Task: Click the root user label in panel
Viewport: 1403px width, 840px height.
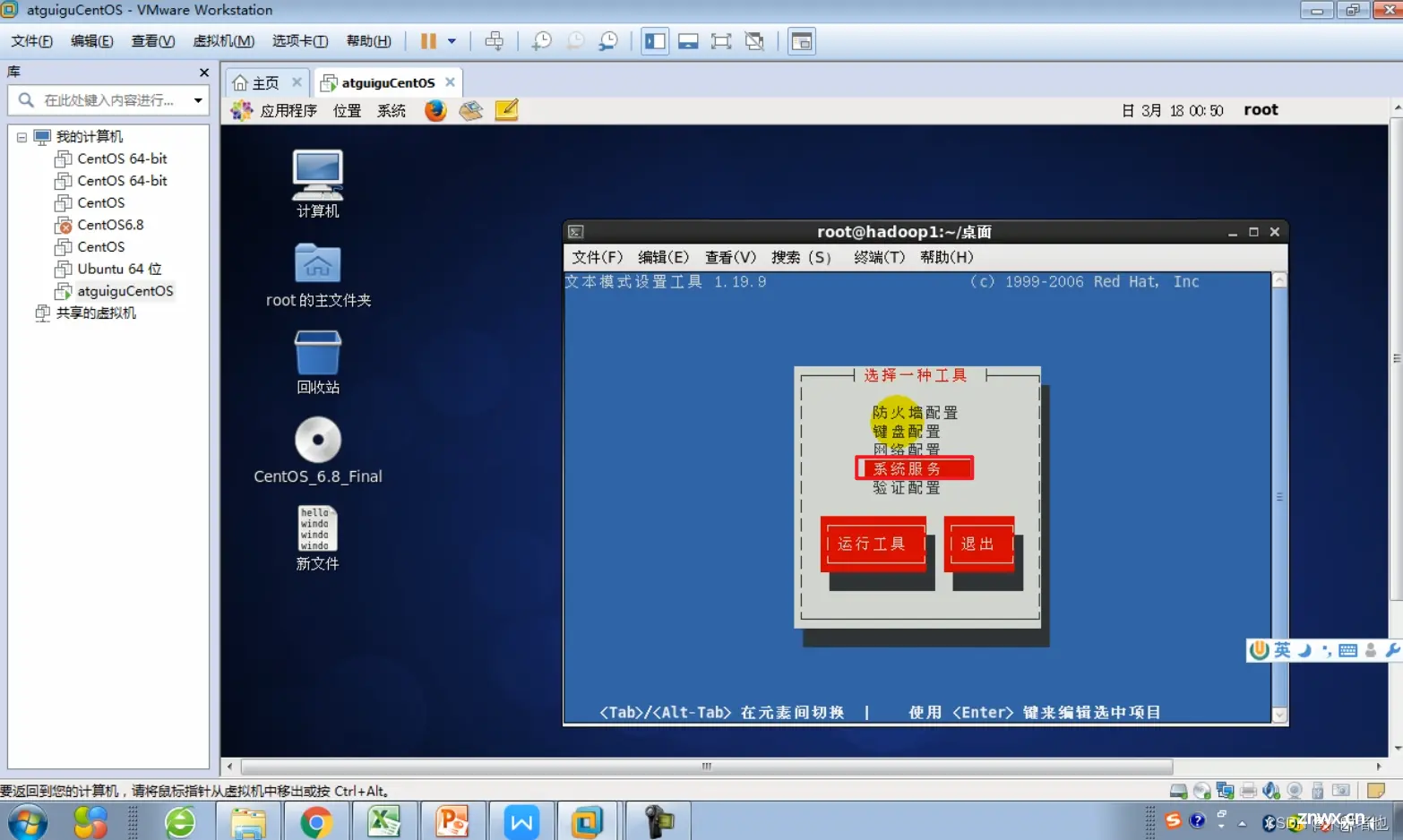Action: click(1261, 109)
